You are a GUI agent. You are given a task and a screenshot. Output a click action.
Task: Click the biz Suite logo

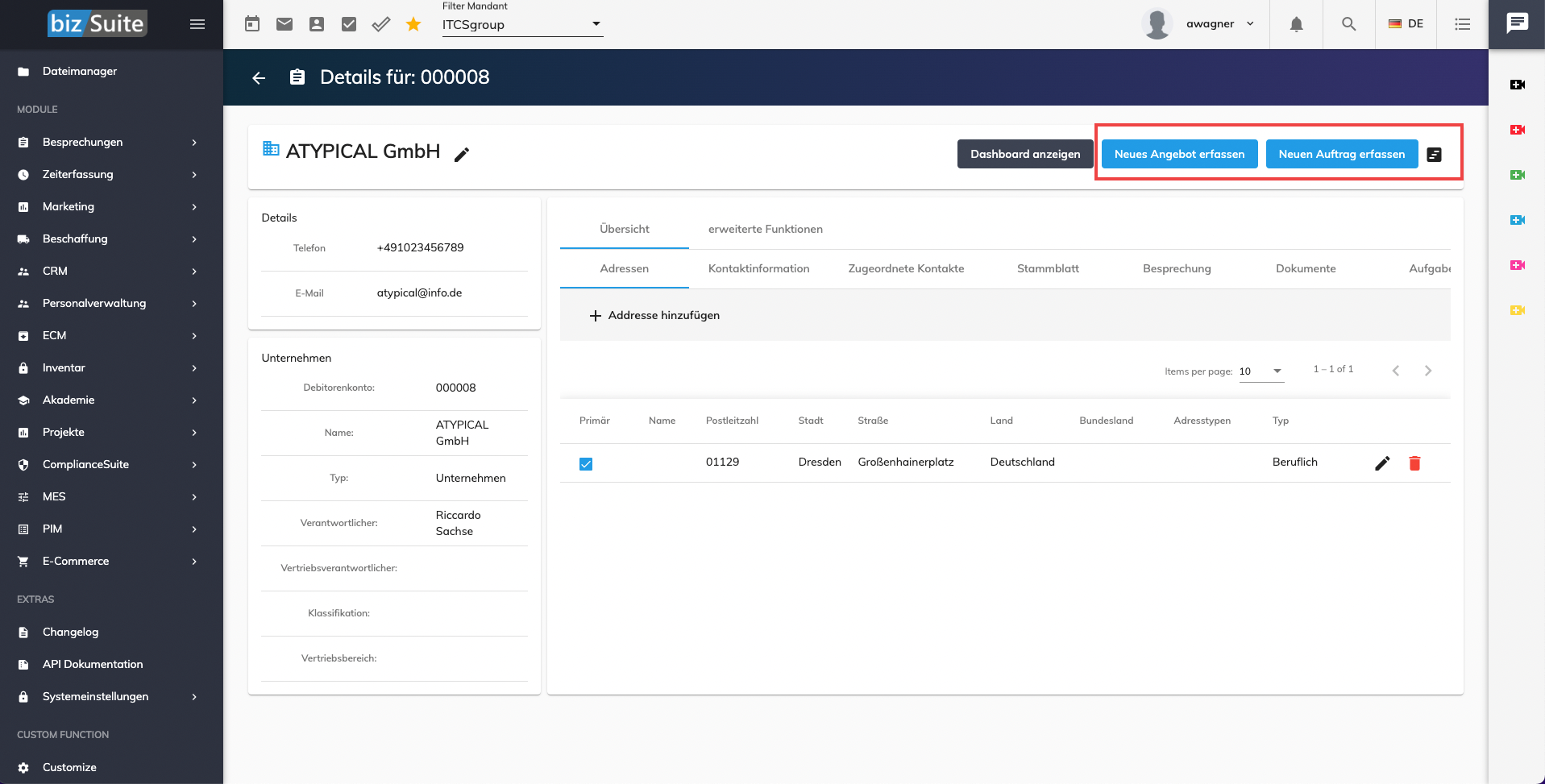[x=97, y=23]
